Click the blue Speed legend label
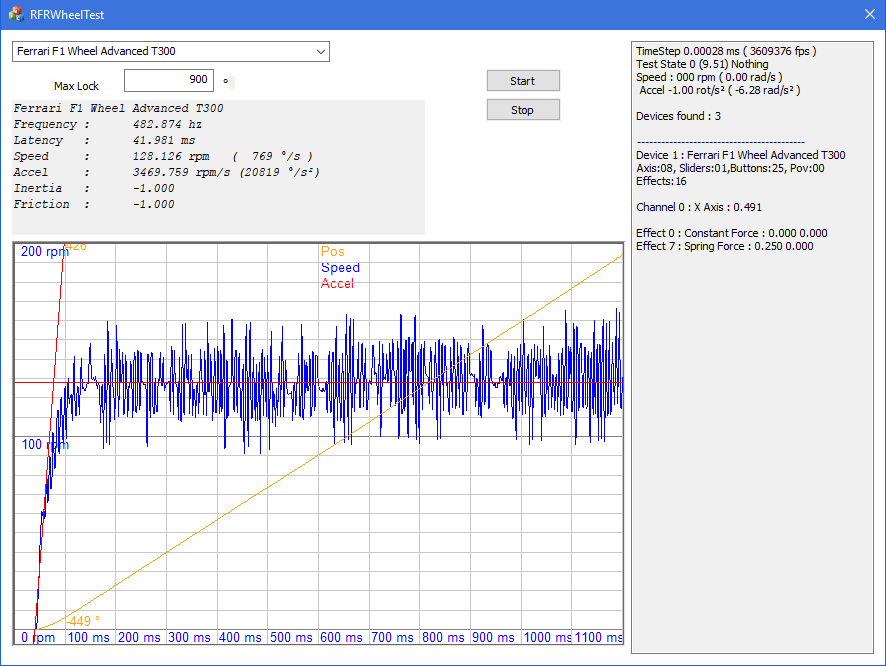886x666 pixels. 340,268
